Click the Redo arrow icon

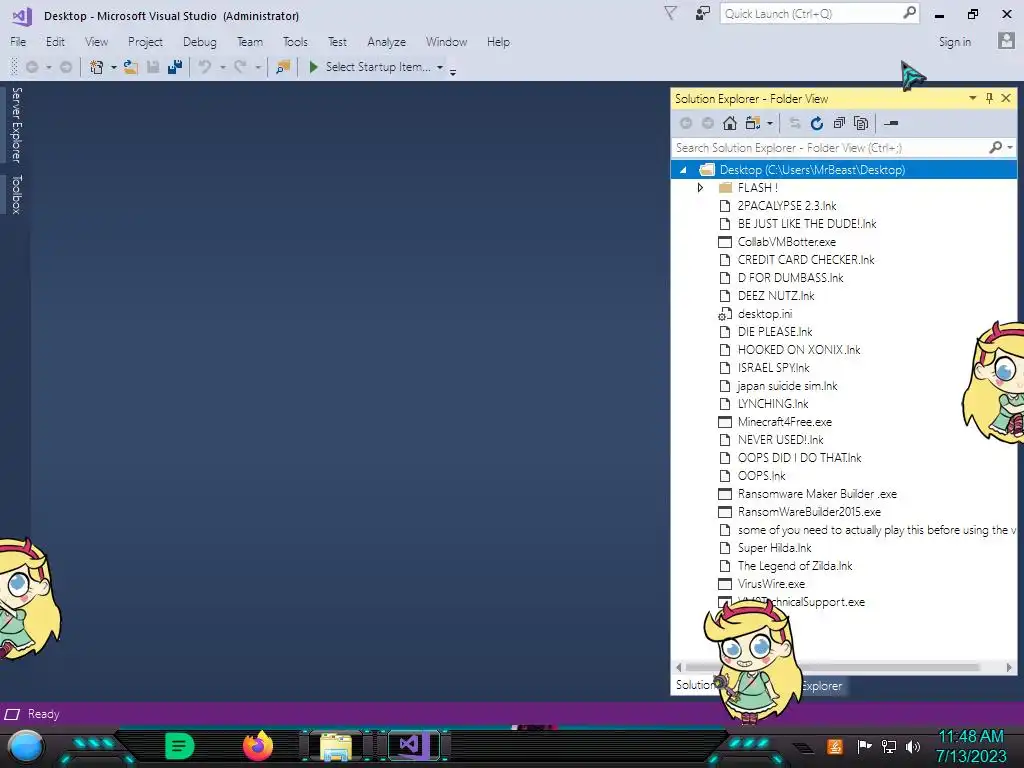240,67
